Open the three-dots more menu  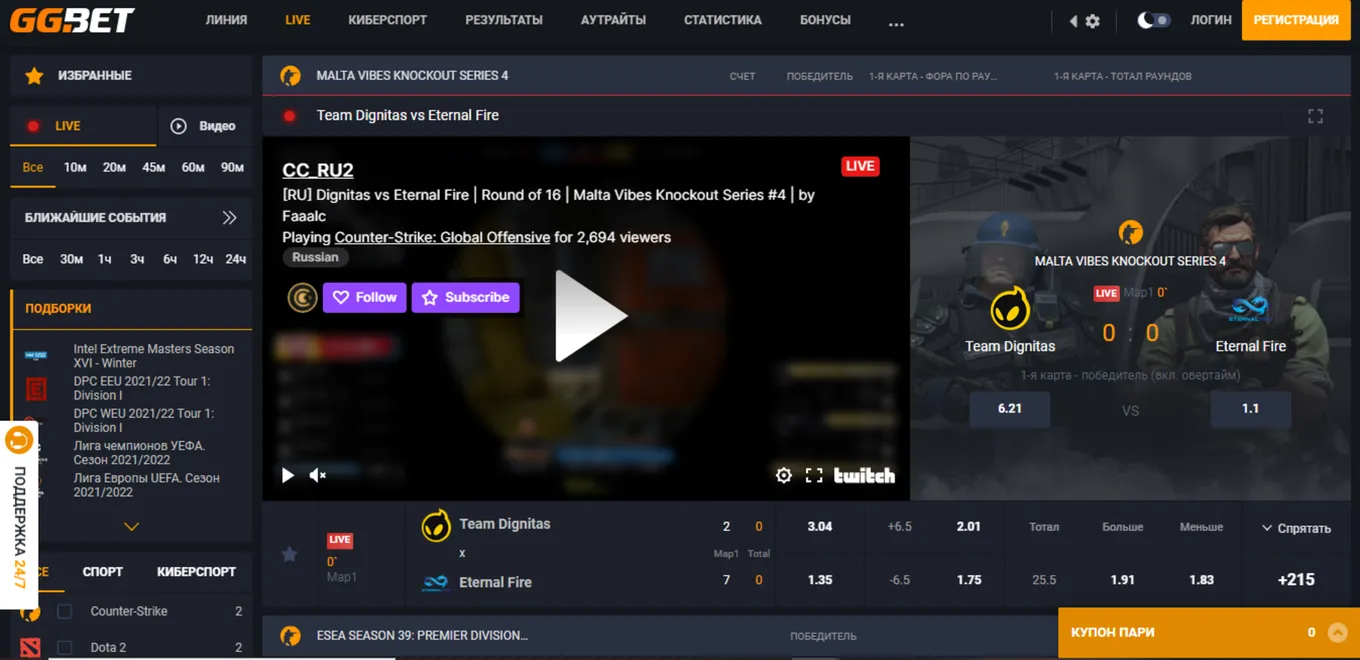tap(896, 23)
